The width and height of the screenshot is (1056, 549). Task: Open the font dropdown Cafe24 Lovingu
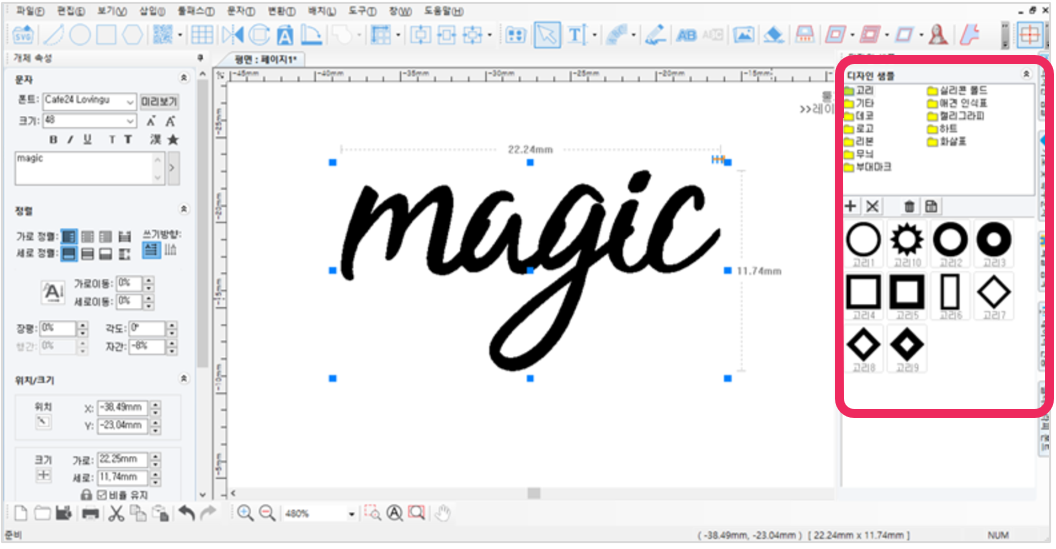(x=130, y=101)
